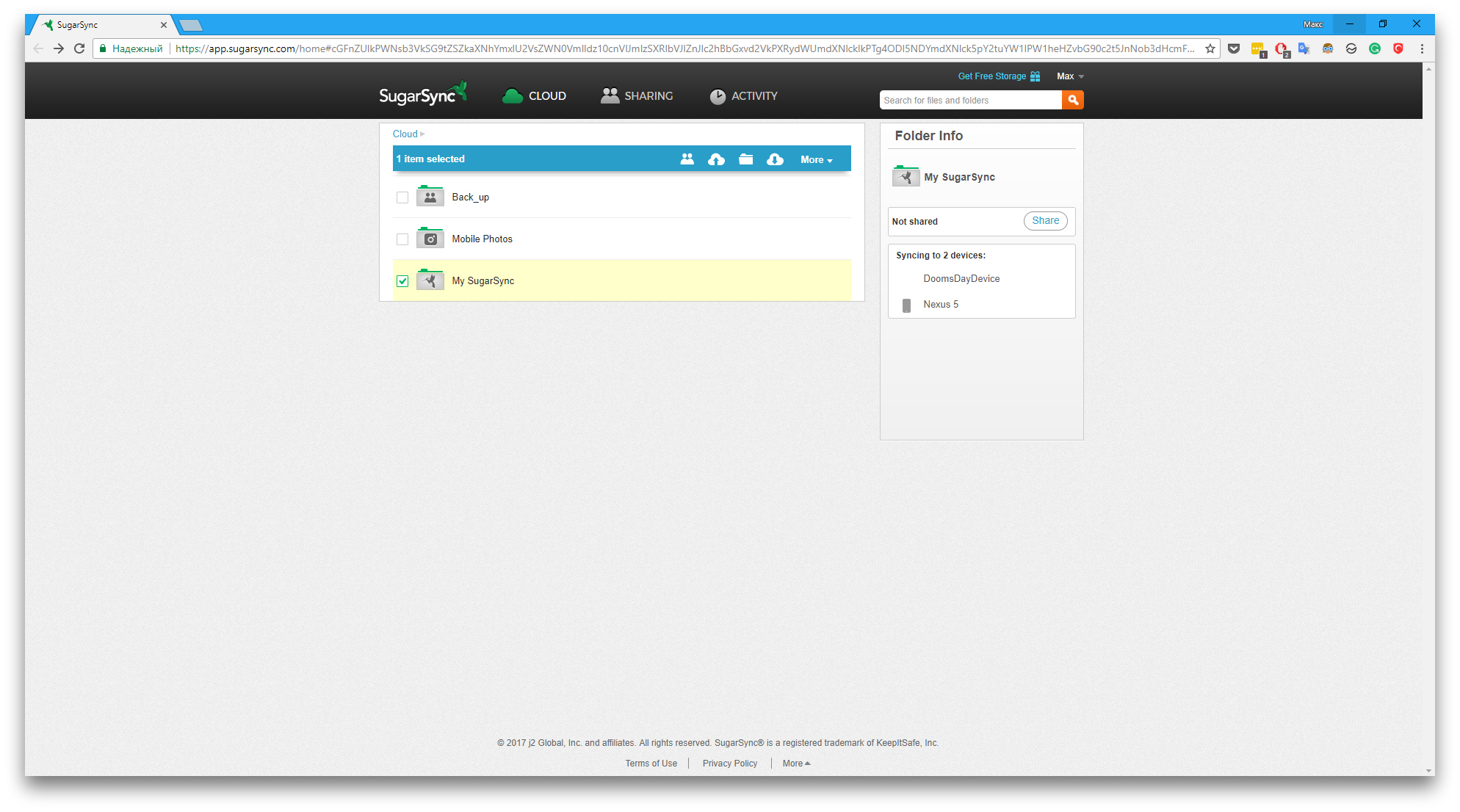Viewport: 1460px width, 812px height.
Task: Click the Get Free Storage link
Action: (991, 76)
